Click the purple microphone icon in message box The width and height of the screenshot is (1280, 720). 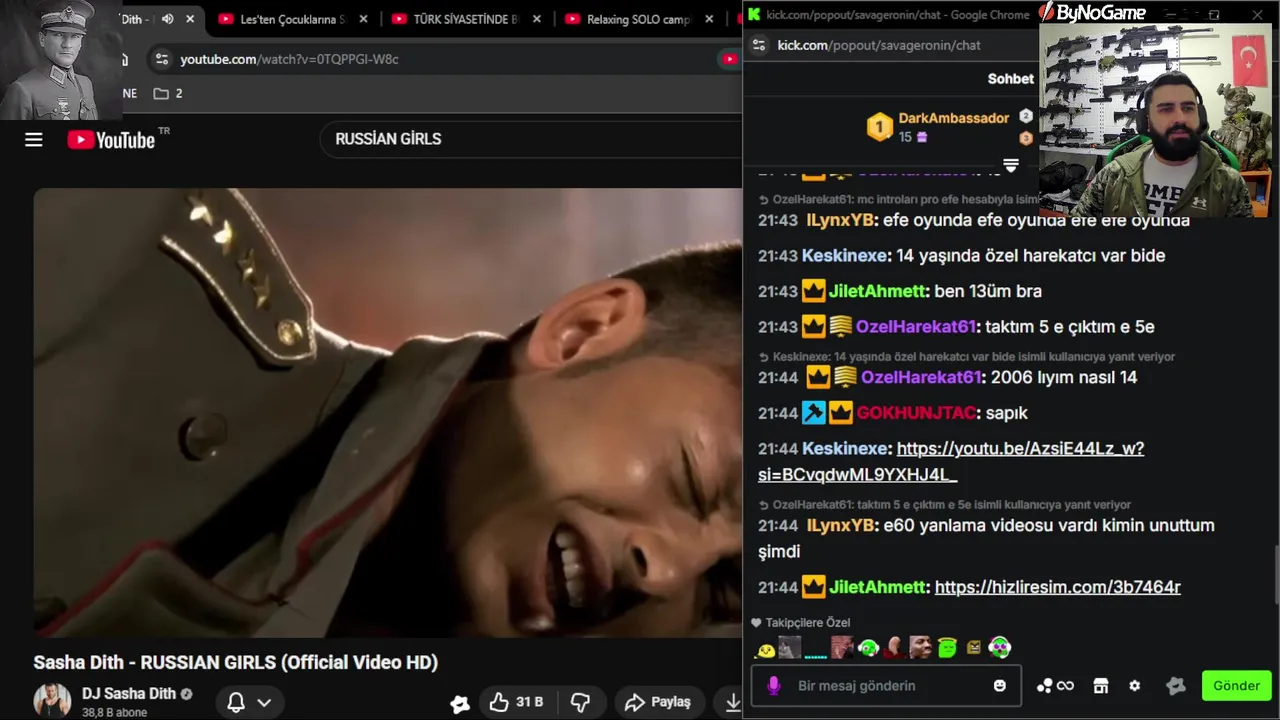point(773,686)
